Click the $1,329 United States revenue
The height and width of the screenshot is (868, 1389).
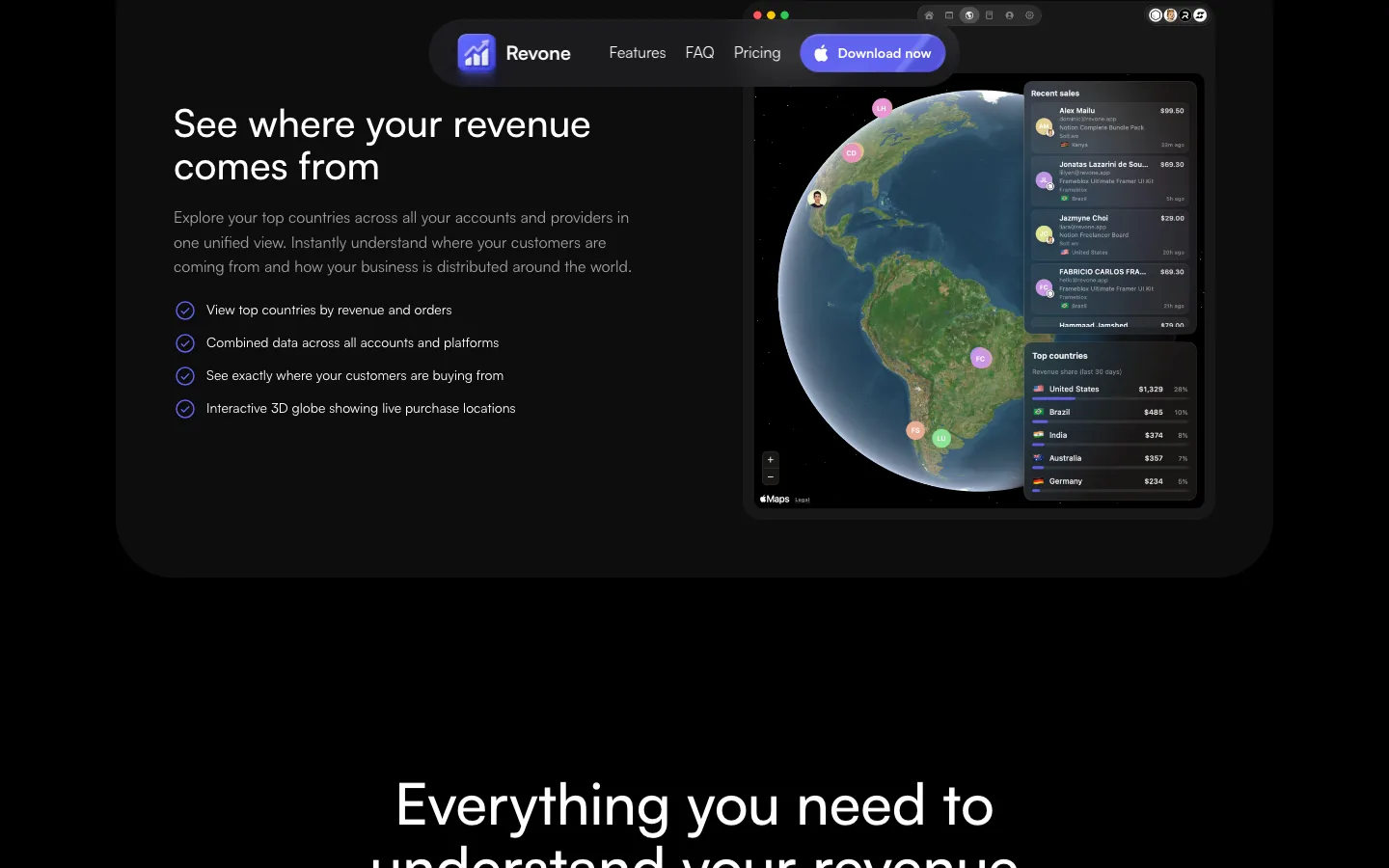(1151, 389)
